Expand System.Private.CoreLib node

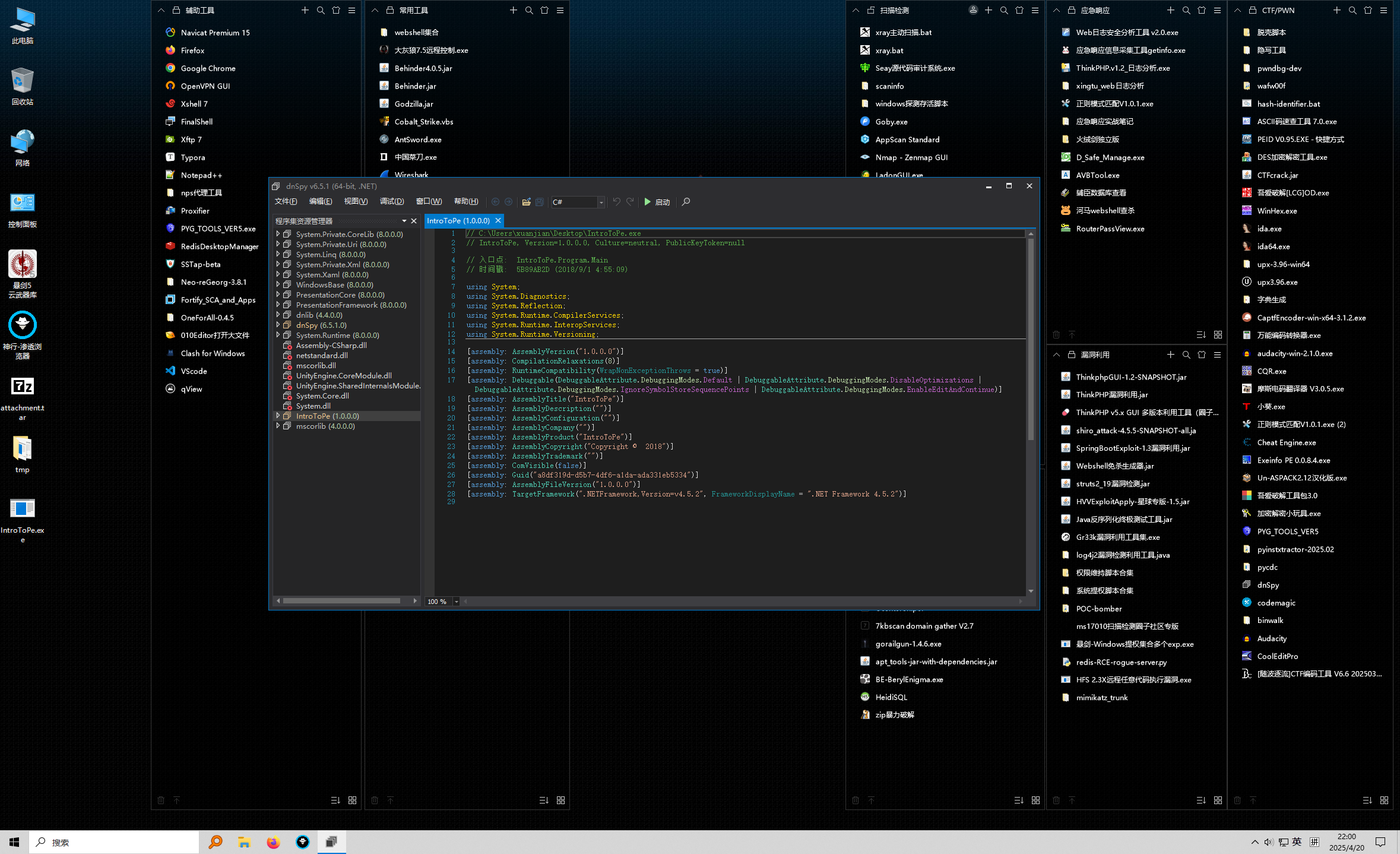[278, 234]
